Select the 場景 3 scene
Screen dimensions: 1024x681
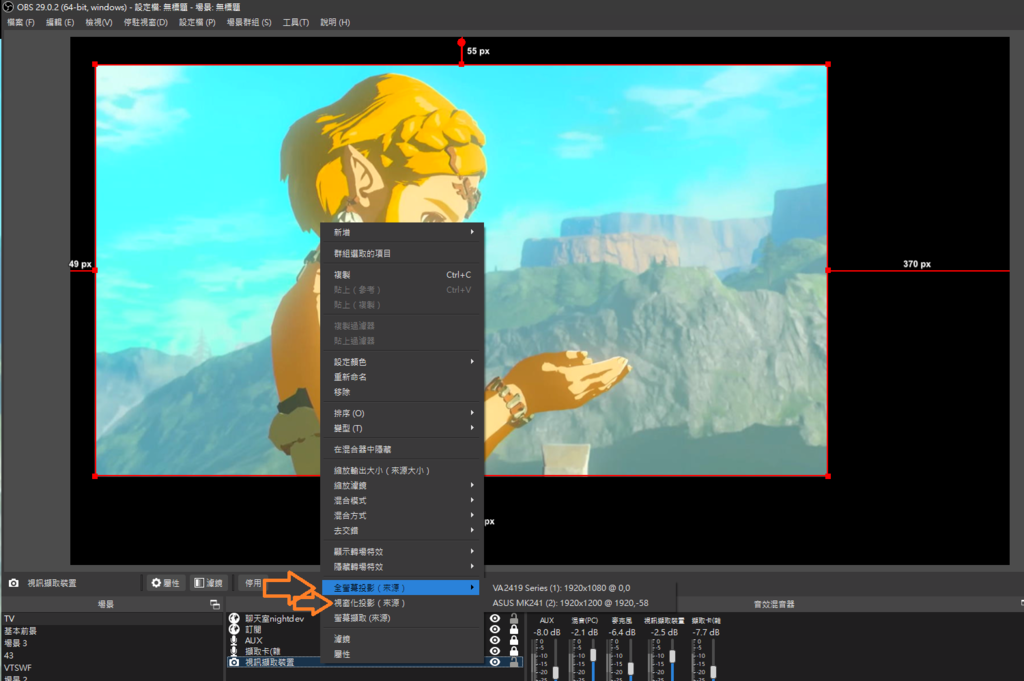112,643
